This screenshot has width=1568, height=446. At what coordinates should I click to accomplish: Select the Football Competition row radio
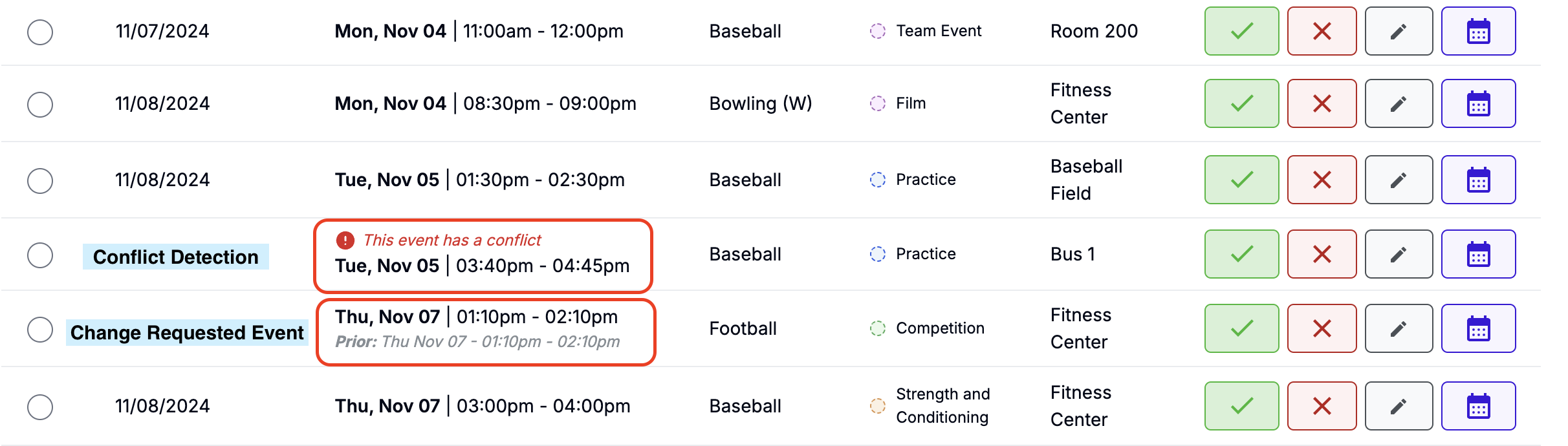pos(40,330)
